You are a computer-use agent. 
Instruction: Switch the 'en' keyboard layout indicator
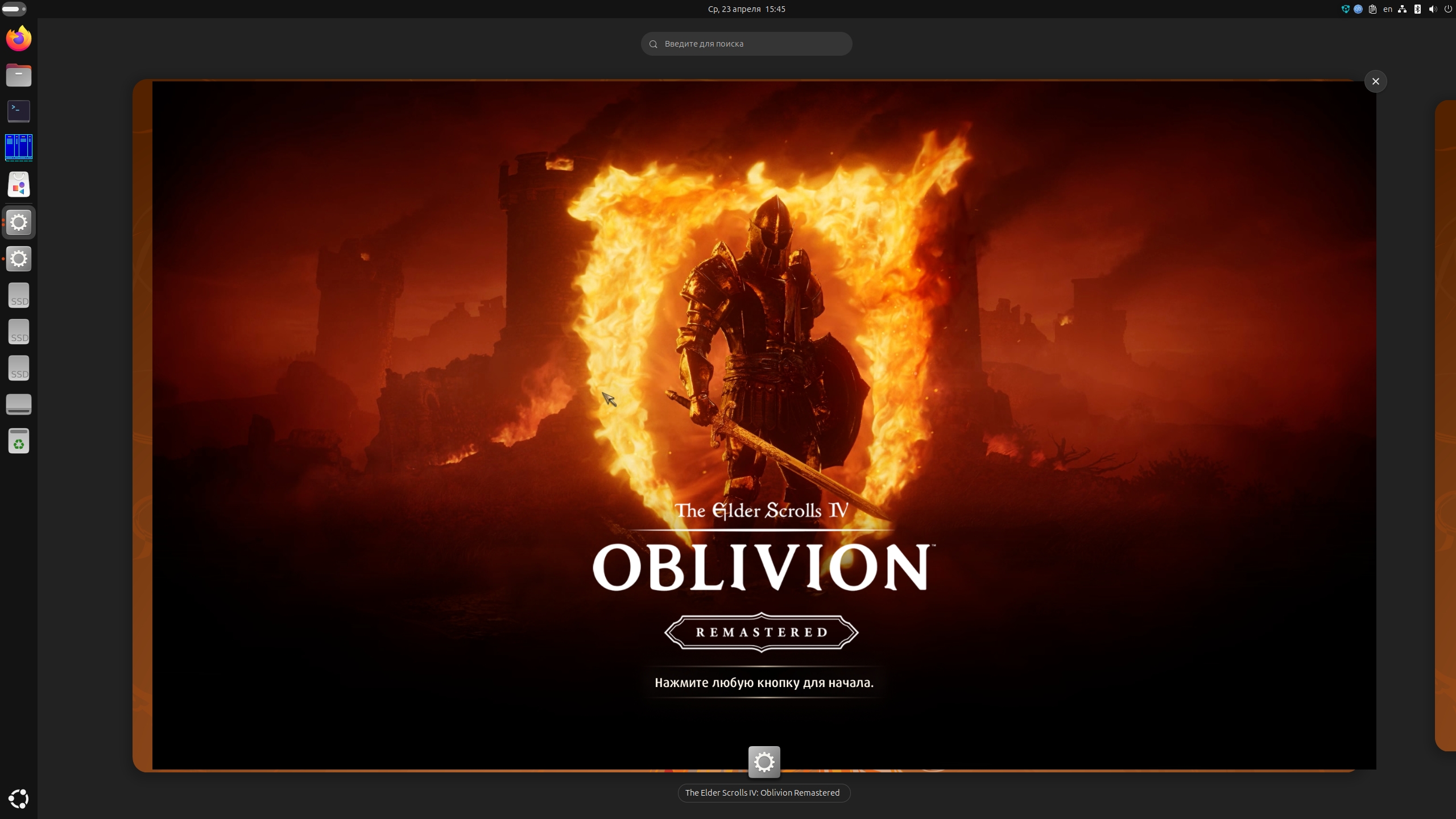(1388, 9)
